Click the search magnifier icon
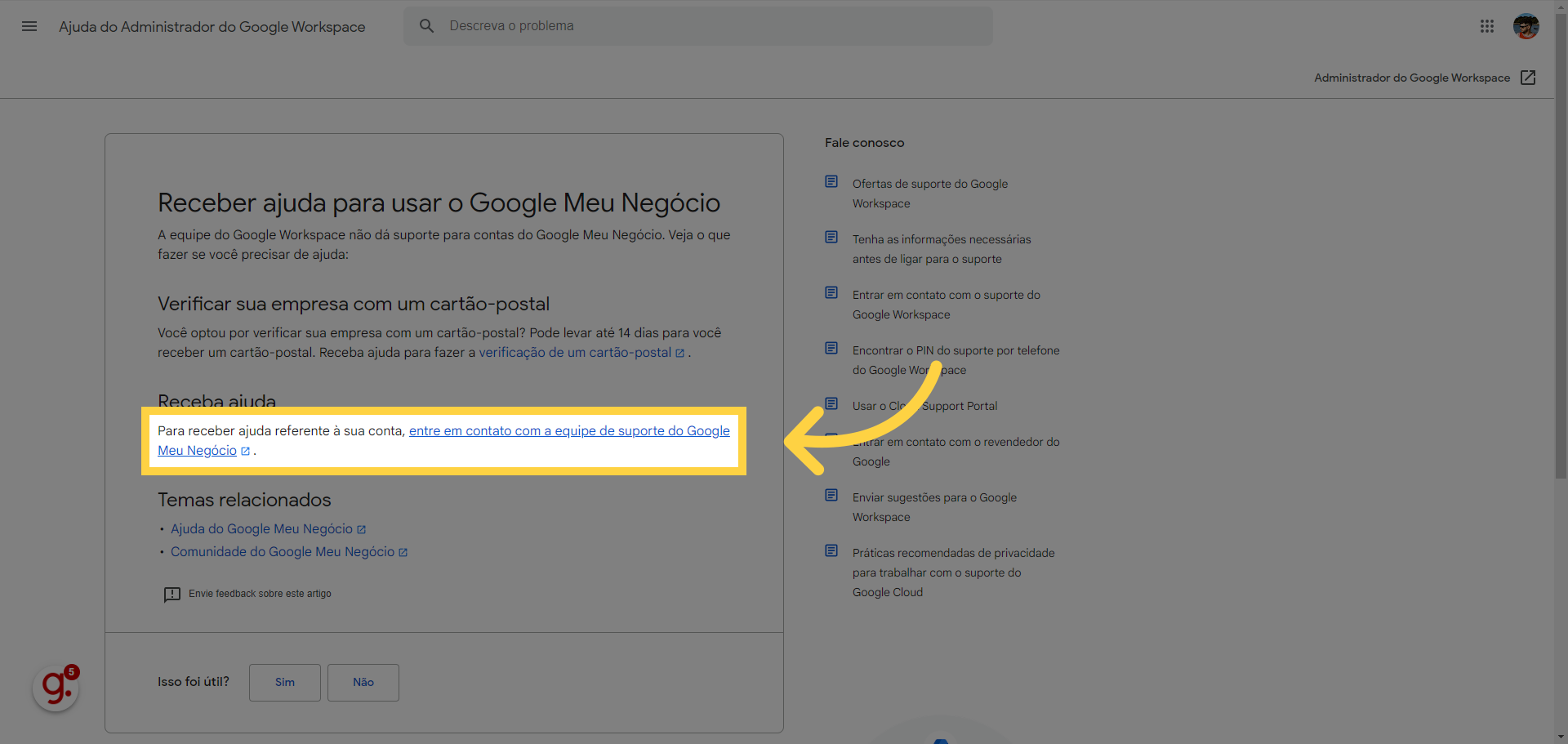The width and height of the screenshot is (1568, 744). click(x=426, y=26)
